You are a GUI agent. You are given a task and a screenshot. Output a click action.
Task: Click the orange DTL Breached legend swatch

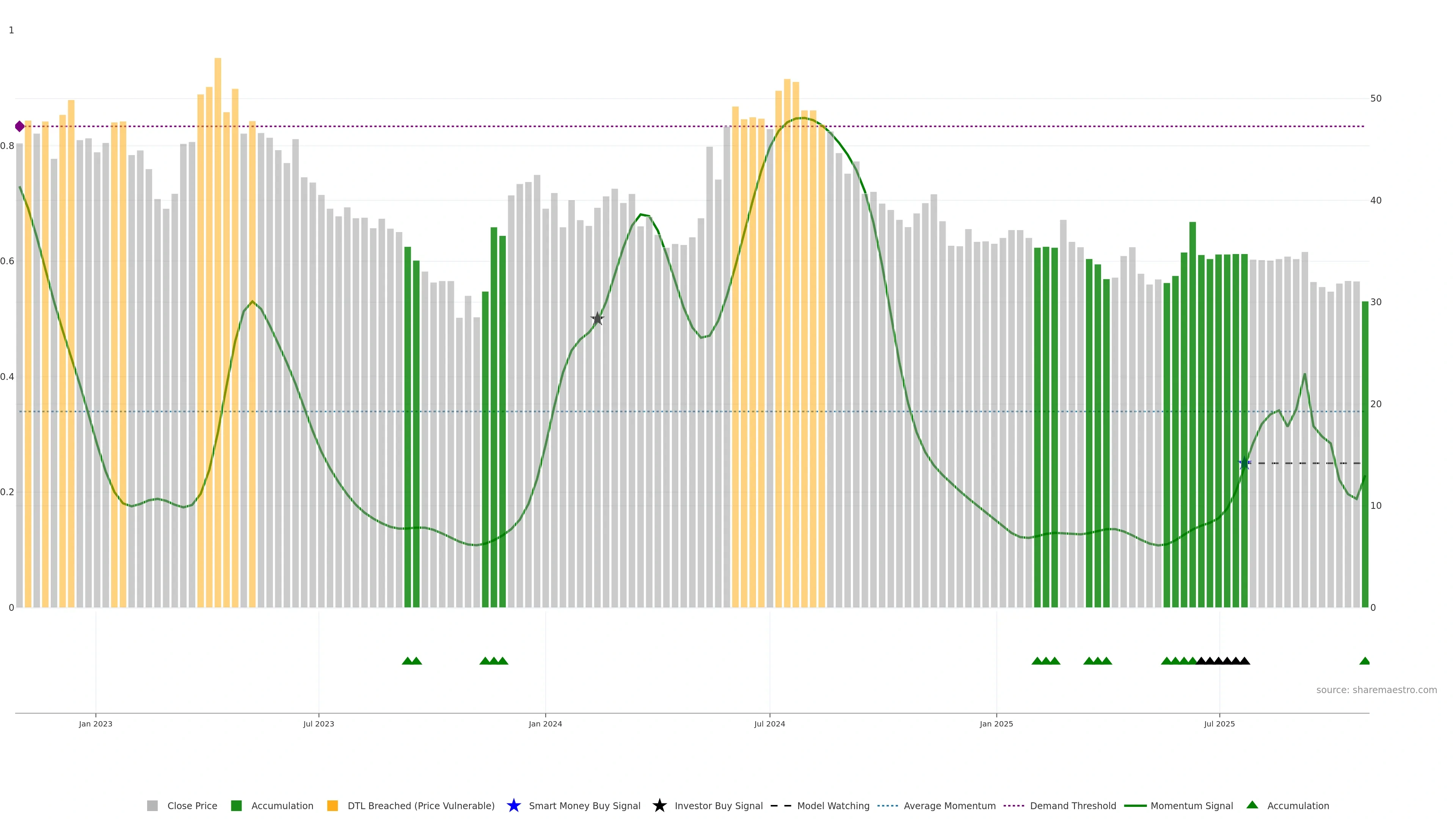click(x=333, y=805)
